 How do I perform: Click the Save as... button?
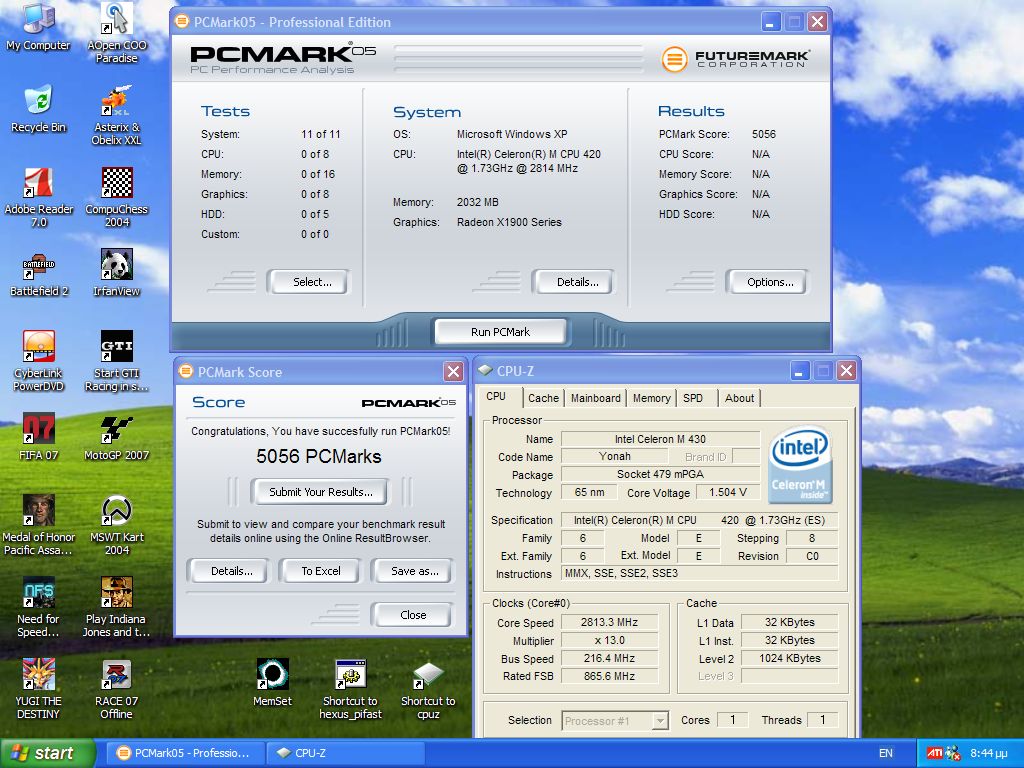pos(412,571)
